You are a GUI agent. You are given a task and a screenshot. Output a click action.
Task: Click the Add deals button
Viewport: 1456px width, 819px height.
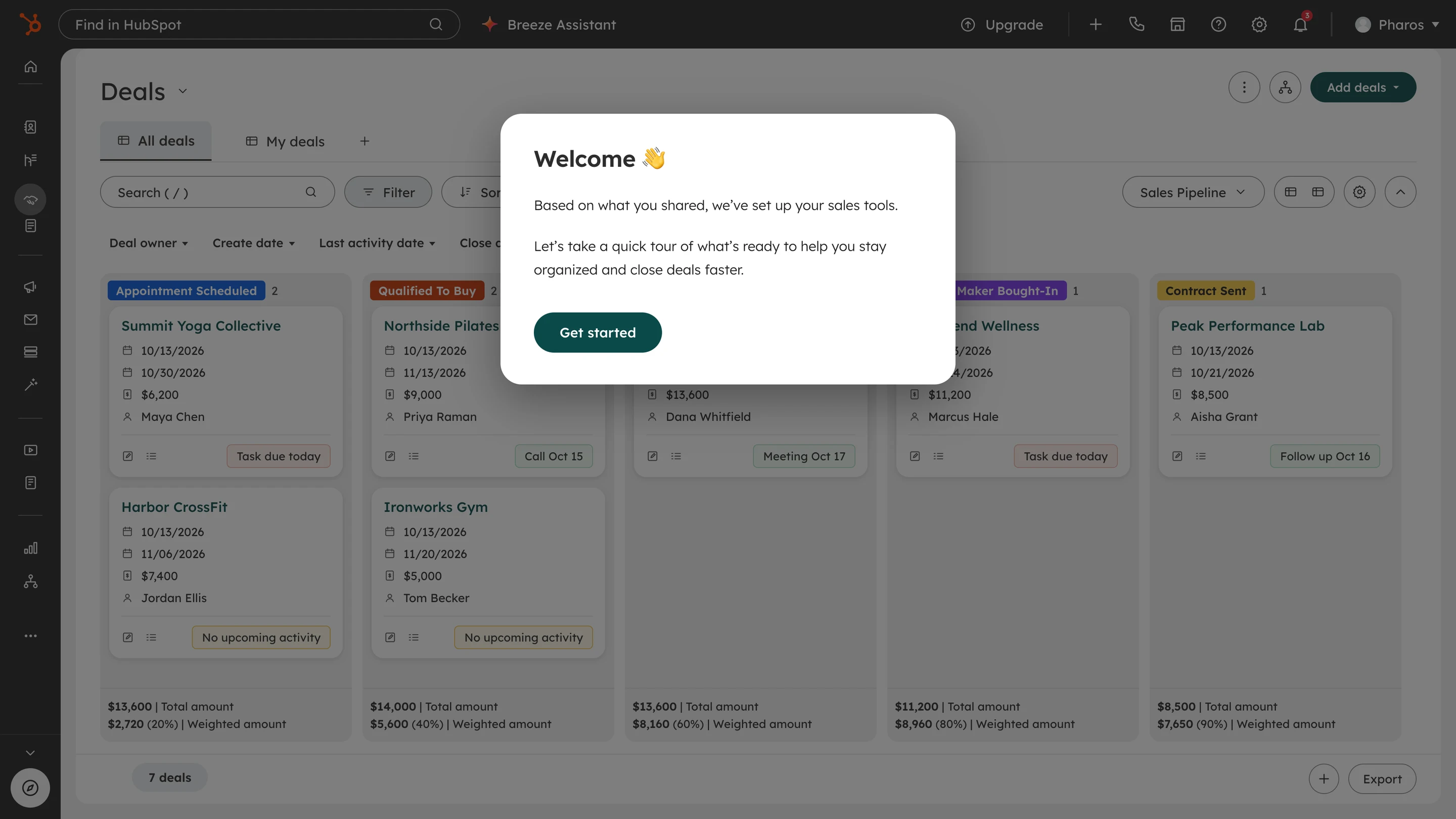coord(1363,87)
